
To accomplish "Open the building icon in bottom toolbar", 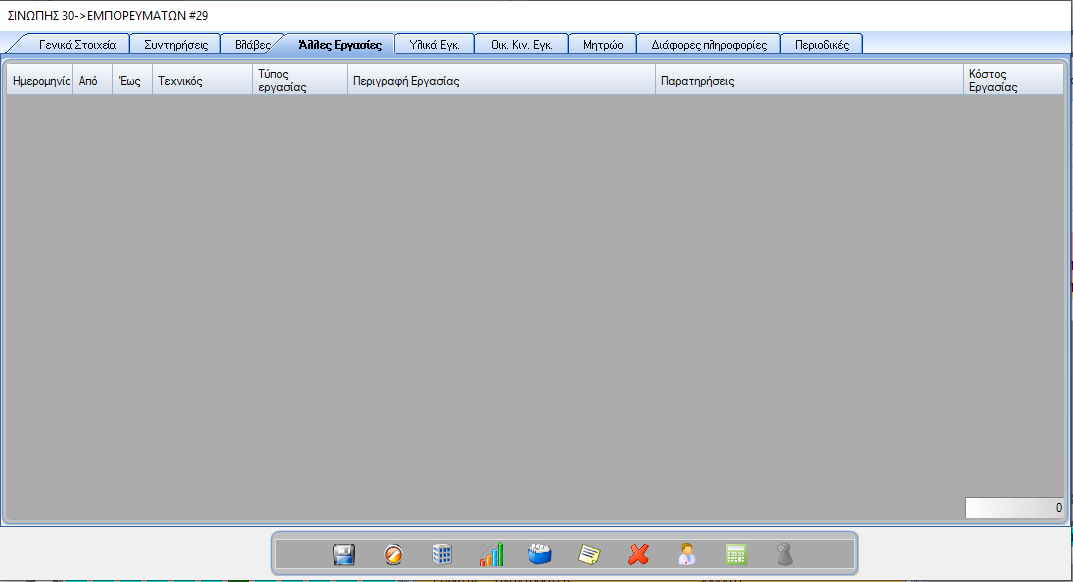I will (442, 554).
